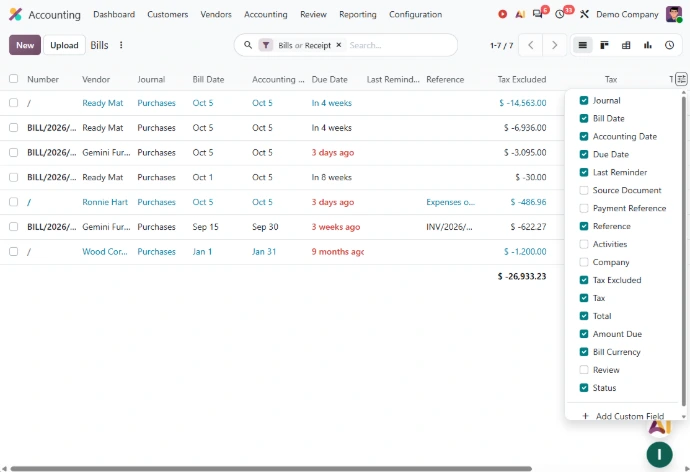Enable the Review column
690x472 pixels.
(x=584, y=370)
